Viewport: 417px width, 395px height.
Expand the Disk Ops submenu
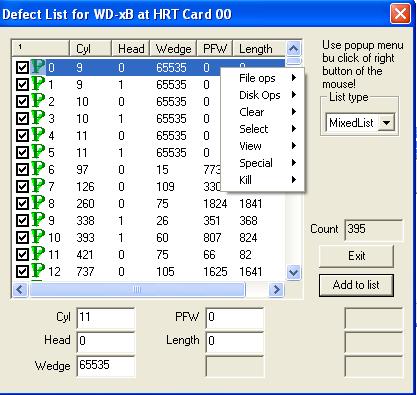point(263,95)
